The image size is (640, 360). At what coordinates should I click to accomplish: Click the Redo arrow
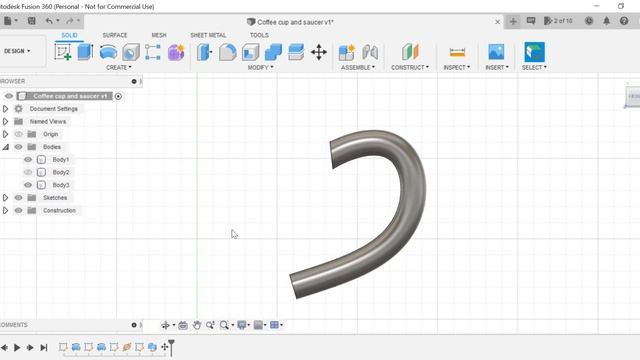tap(70, 21)
